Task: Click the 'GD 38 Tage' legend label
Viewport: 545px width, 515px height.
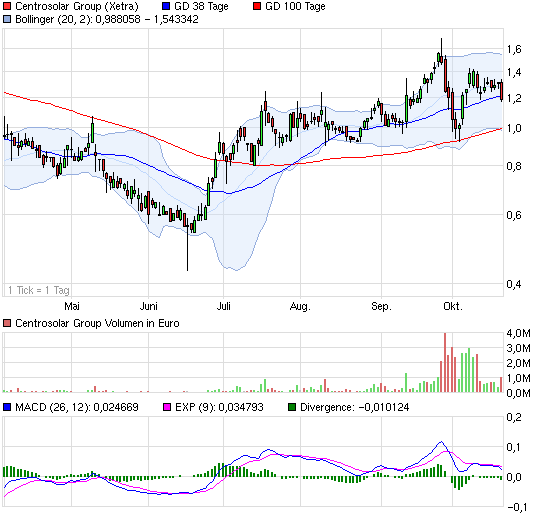Action: tap(201, 6)
